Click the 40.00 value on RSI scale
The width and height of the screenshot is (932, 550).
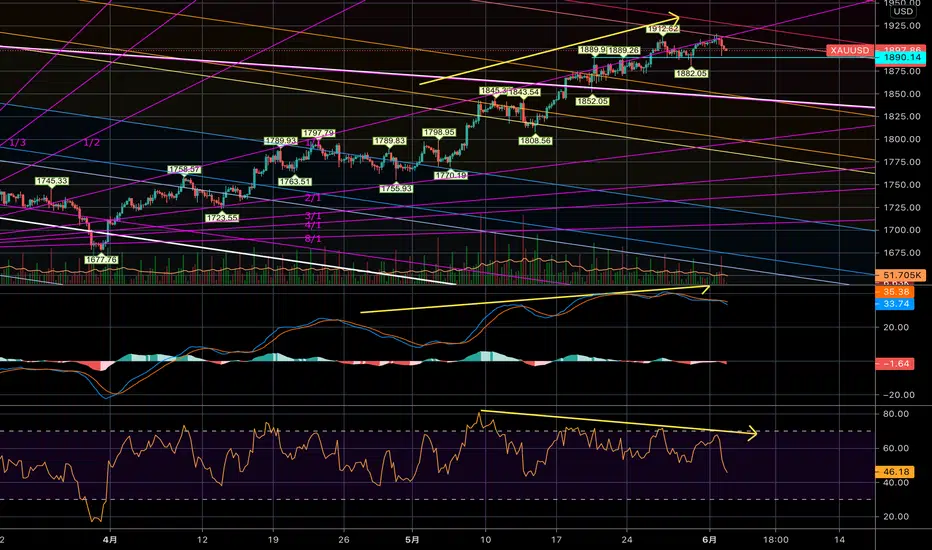click(x=896, y=482)
